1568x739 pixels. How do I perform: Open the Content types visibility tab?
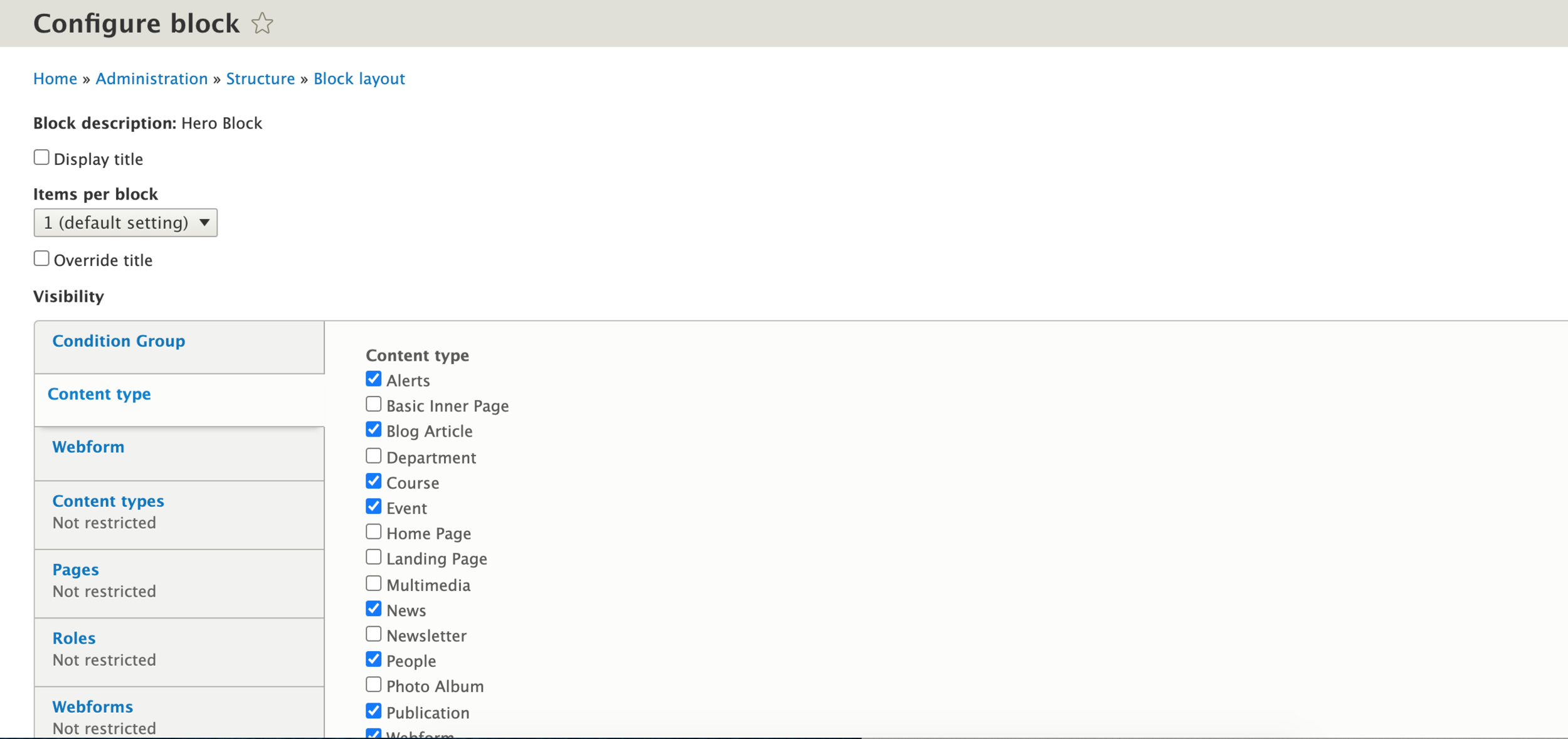click(108, 501)
